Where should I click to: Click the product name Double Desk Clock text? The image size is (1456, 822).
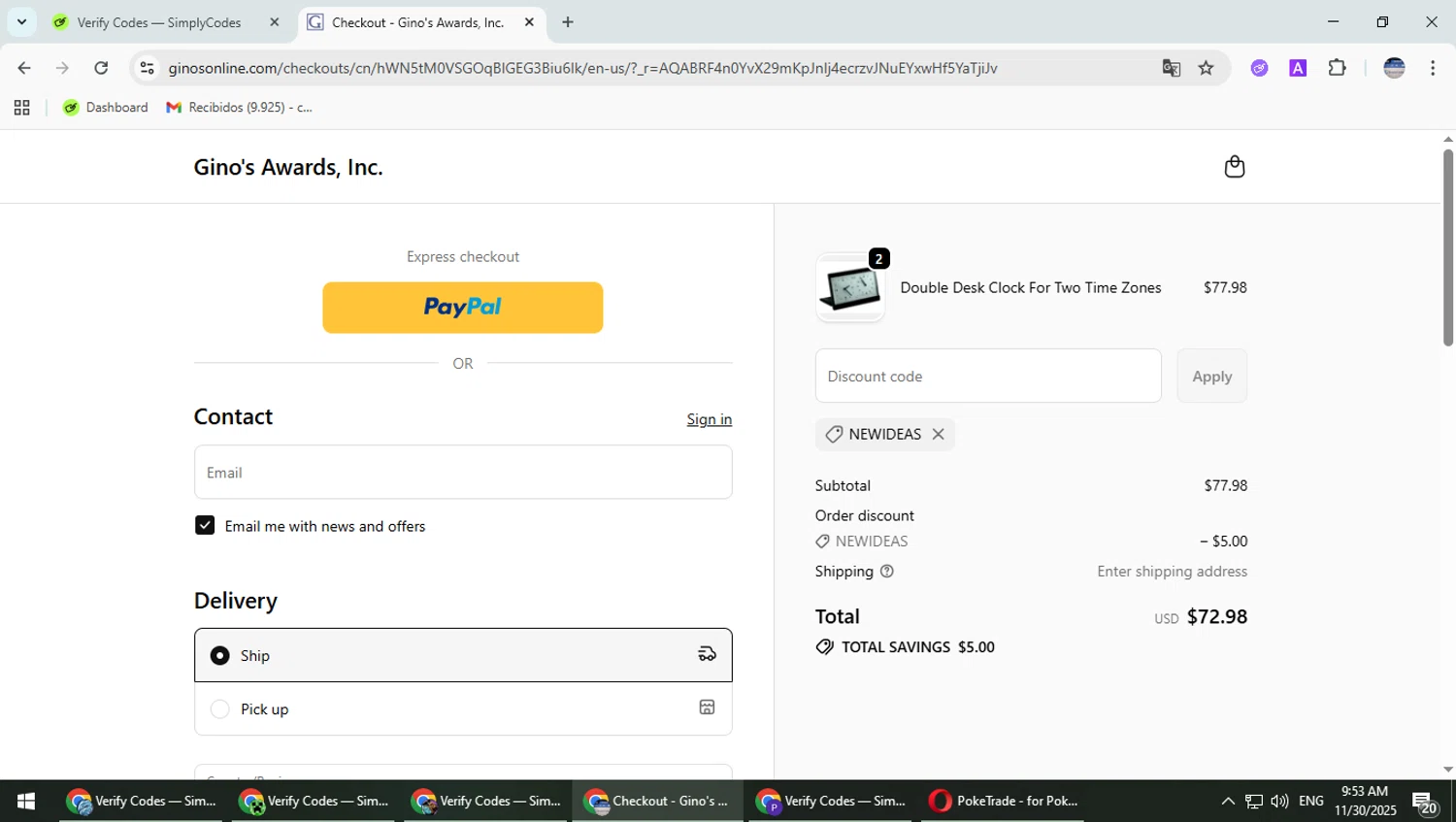click(1030, 287)
